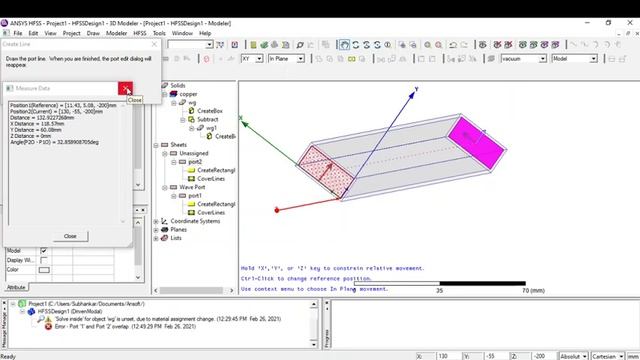Image resolution: width=640 pixels, height=360 pixels.
Task: Open the Model type dropdown in toolbar
Action: click(x=593, y=59)
